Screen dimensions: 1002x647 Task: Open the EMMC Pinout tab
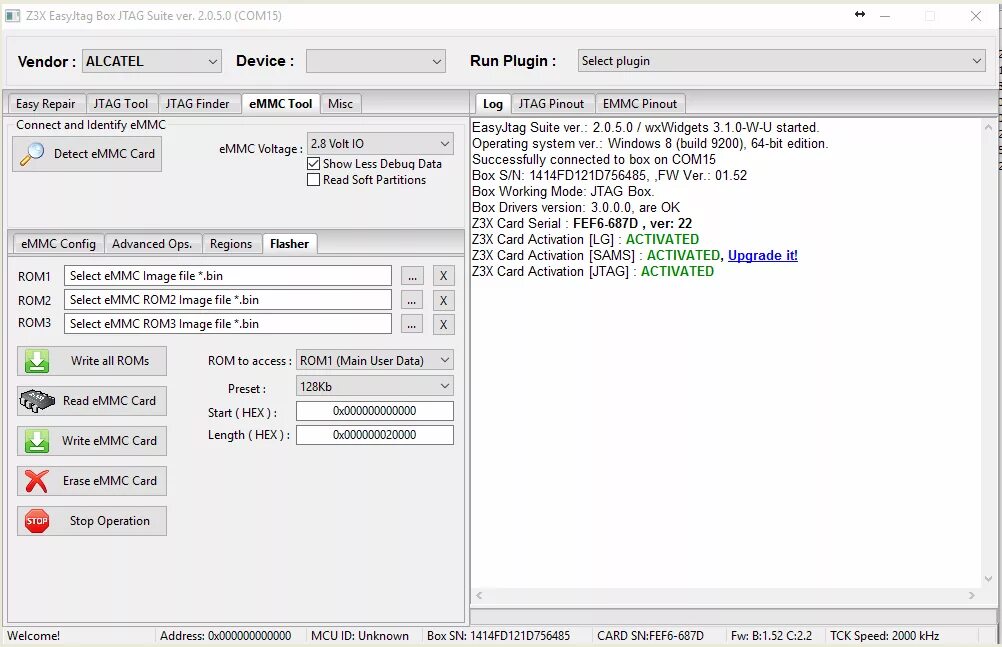[640, 104]
